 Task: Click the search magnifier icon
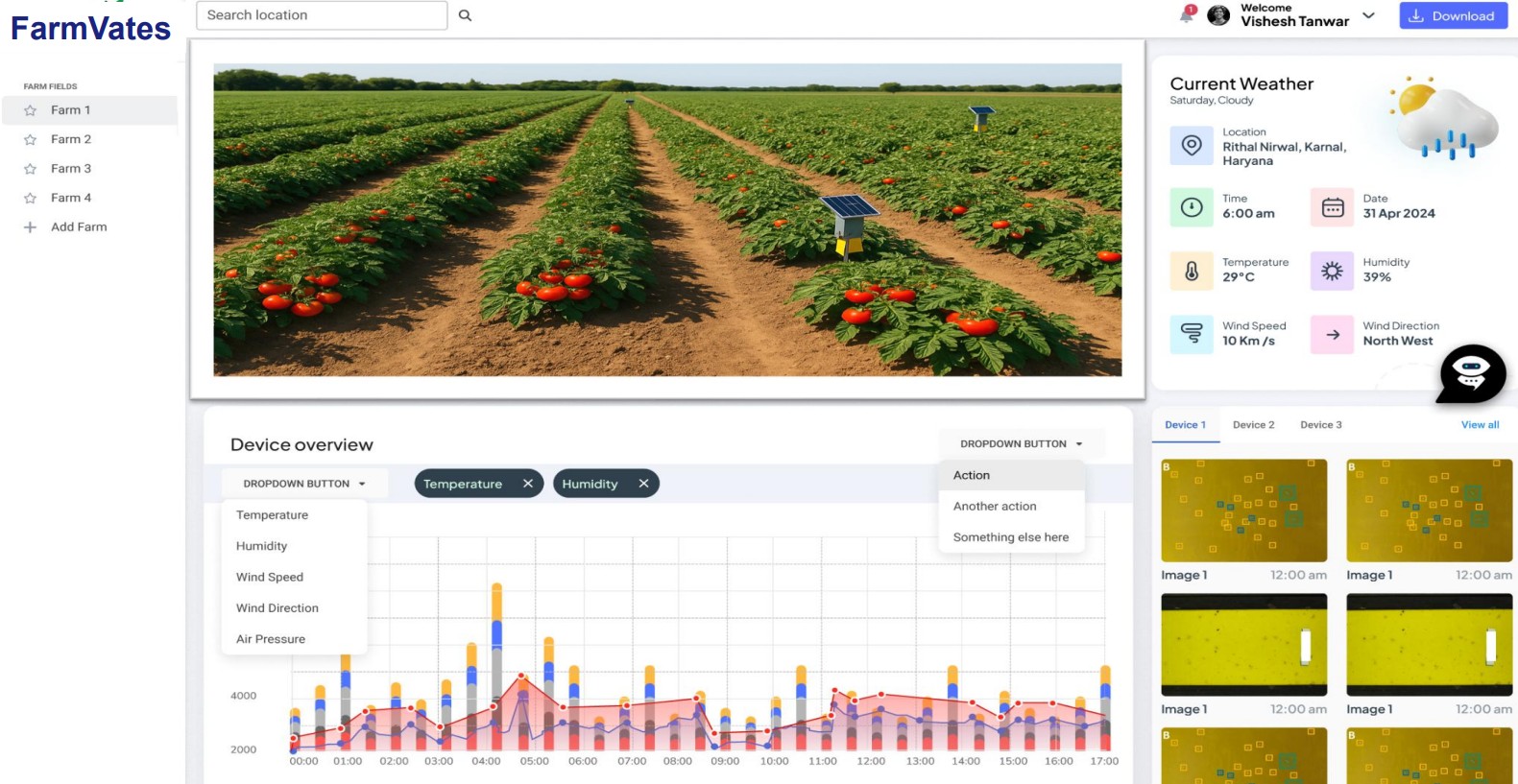click(x=465, y=15)
